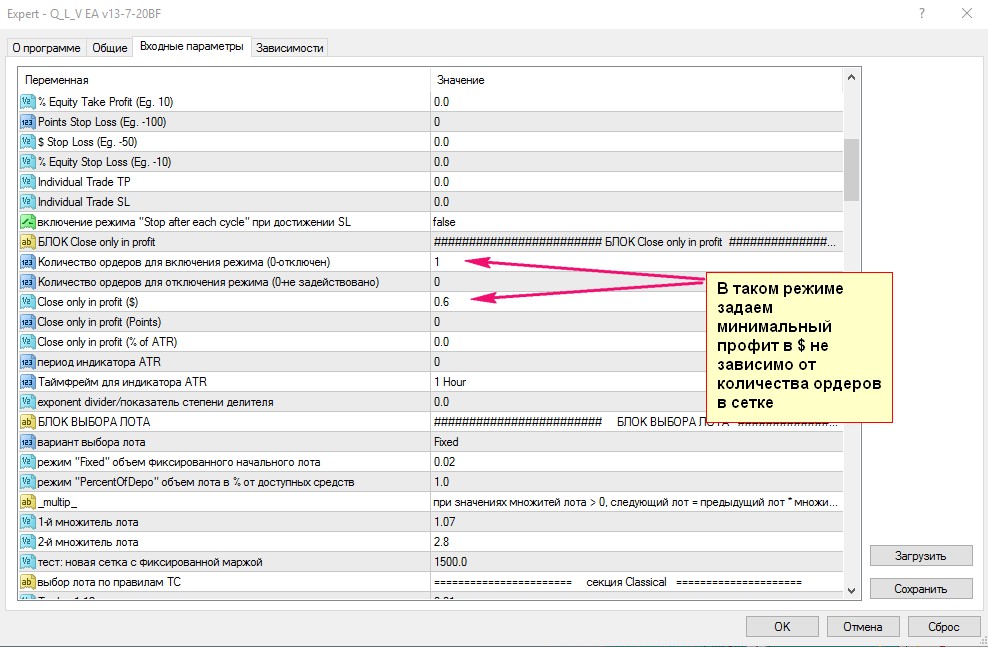Click the icon beside '2-й множитель лота'
This screenshot has width=988, height=647.
point(27,542)
